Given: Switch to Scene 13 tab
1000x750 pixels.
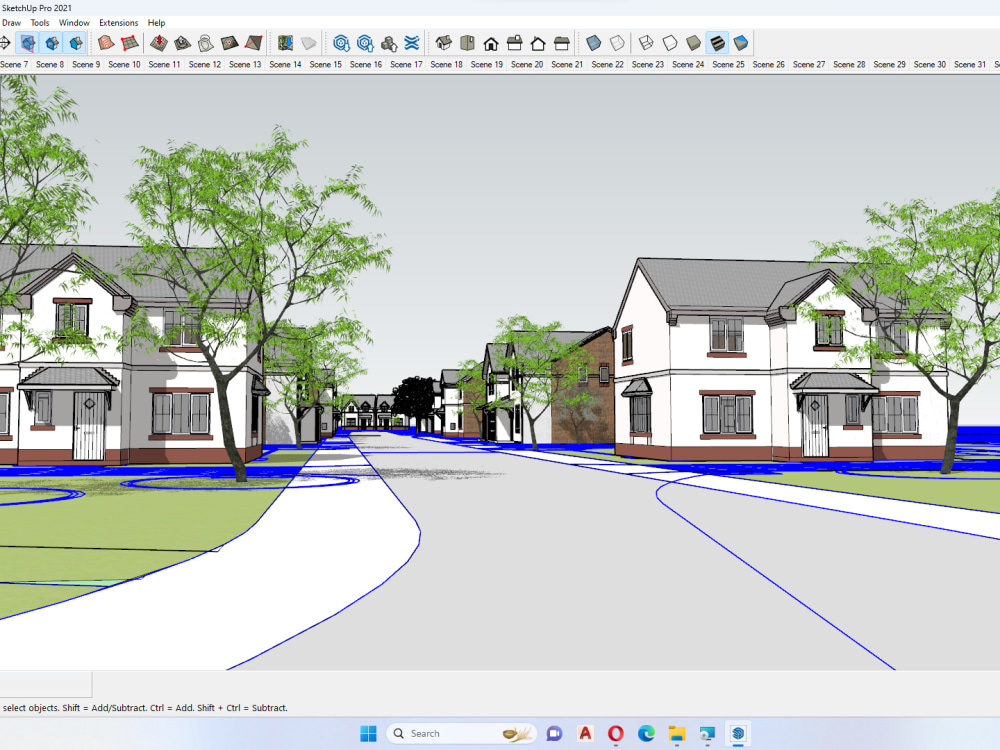Looking at the screenshot, I should point(245,64).
